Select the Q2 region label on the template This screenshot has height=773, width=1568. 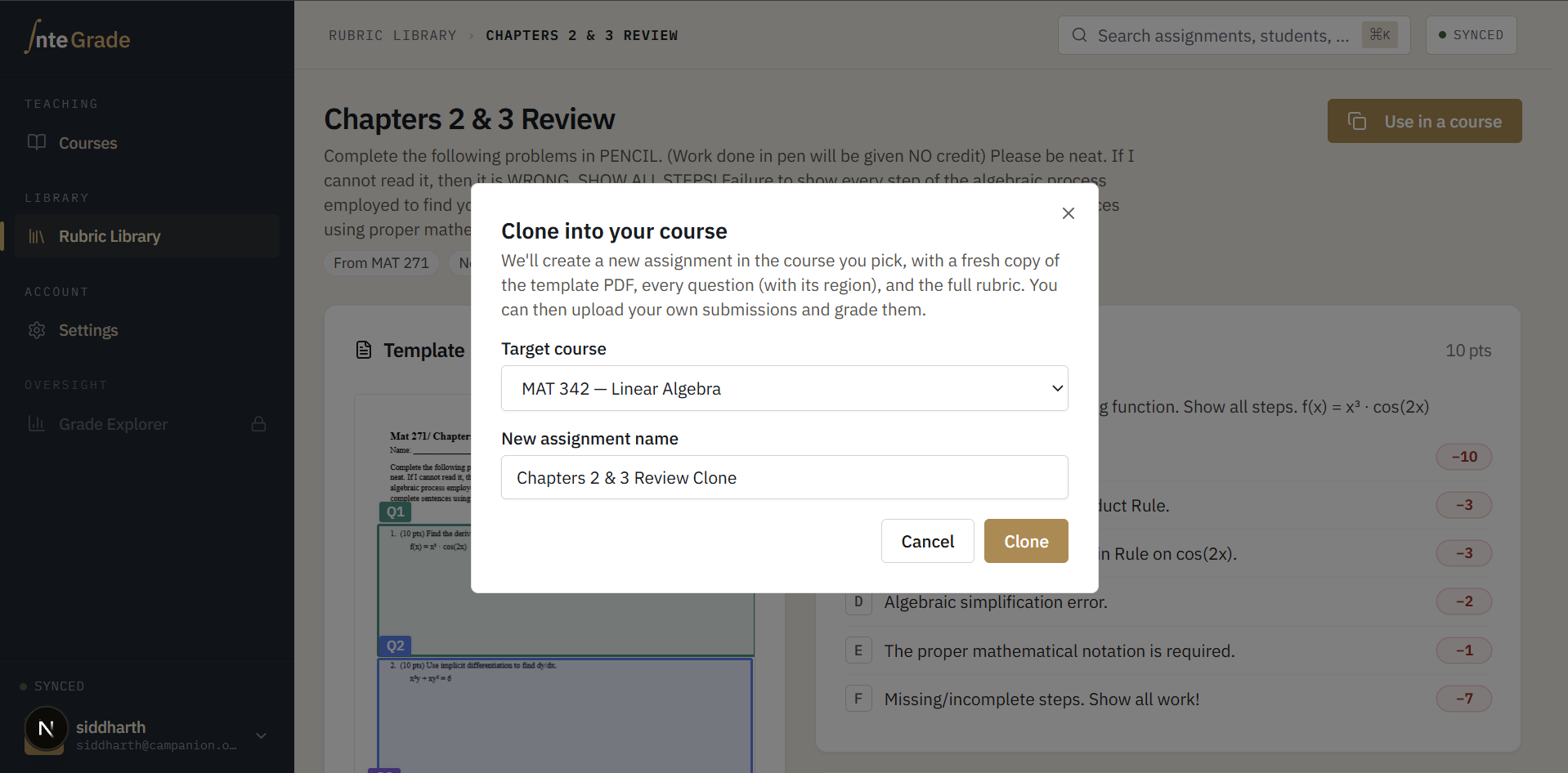point(395,646)
